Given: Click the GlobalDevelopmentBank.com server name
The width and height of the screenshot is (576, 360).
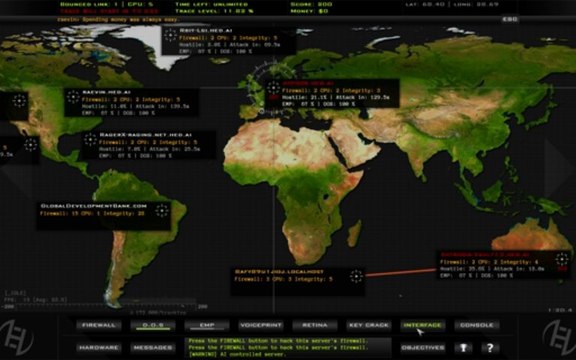Looking at the screenshot, I should point(94,206).
